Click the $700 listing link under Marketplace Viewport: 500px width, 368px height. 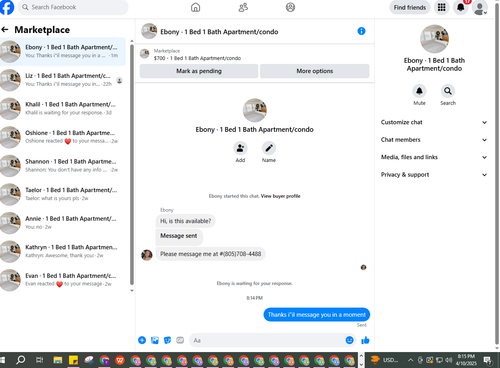197,58
